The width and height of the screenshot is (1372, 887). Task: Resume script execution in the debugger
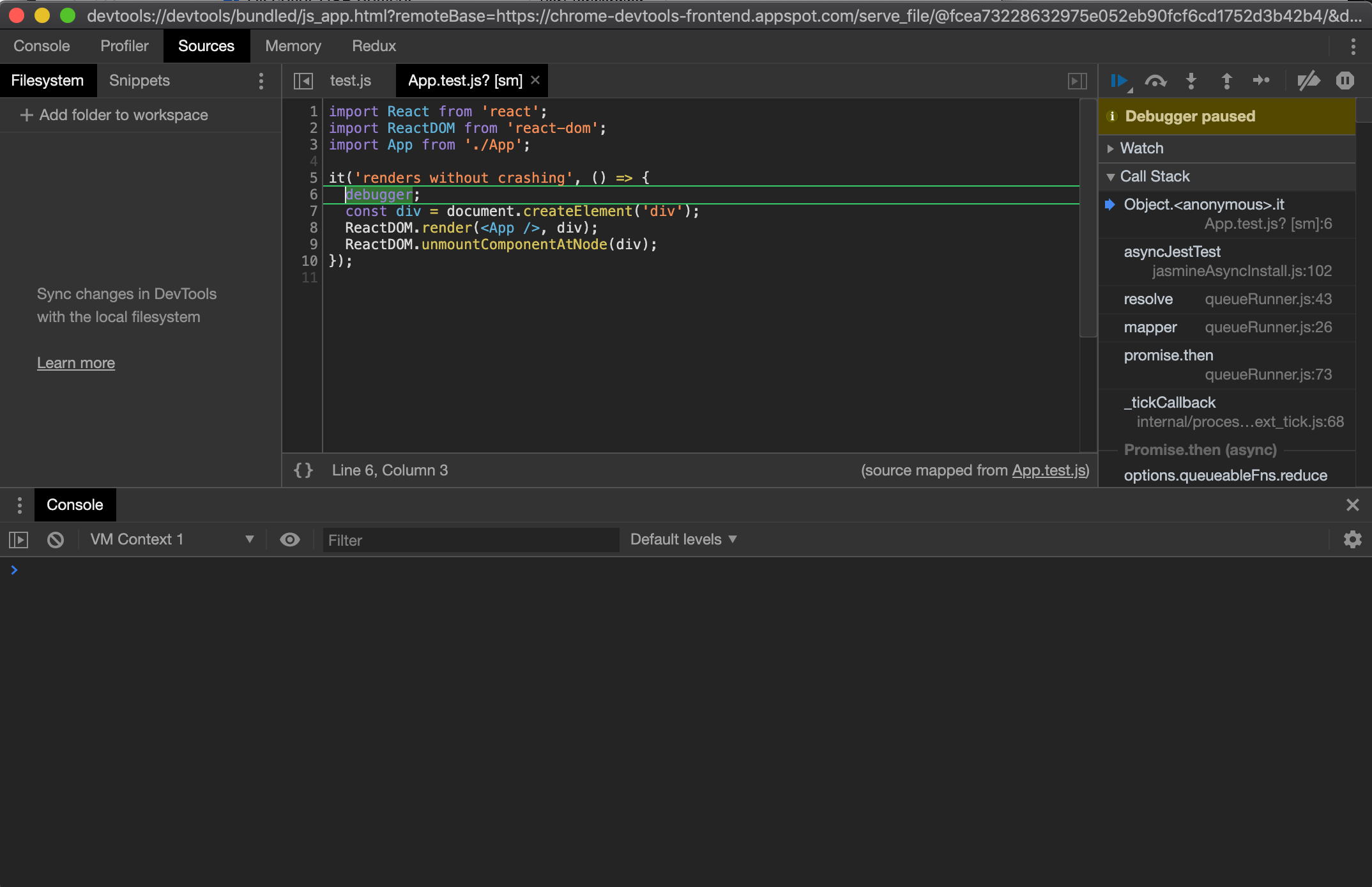(x=1119, y=81)
